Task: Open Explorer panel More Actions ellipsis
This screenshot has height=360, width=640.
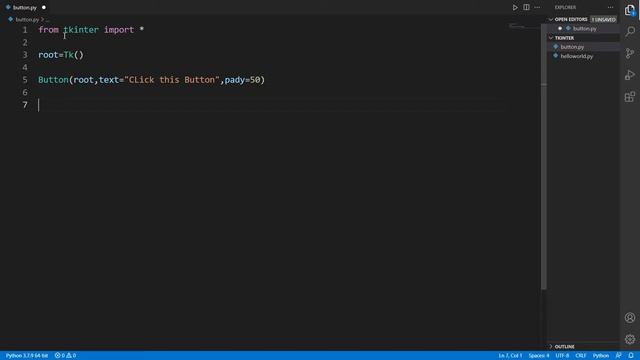Action: (x=610, y=7)
